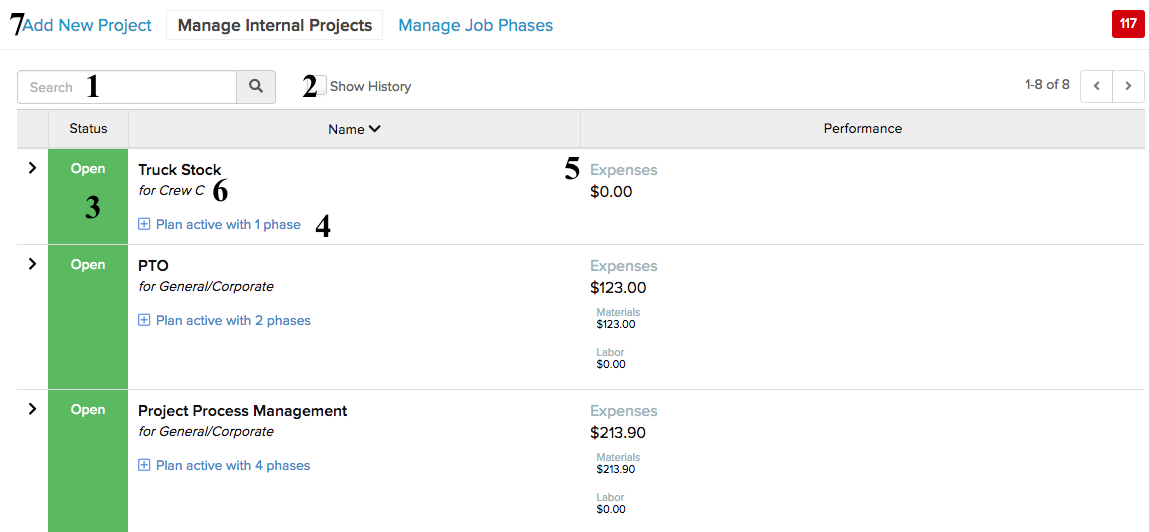This screenshot has height=532, width=1149.
Task: Select the Manage Internal Projects tab
Action: tap(275, 26)
